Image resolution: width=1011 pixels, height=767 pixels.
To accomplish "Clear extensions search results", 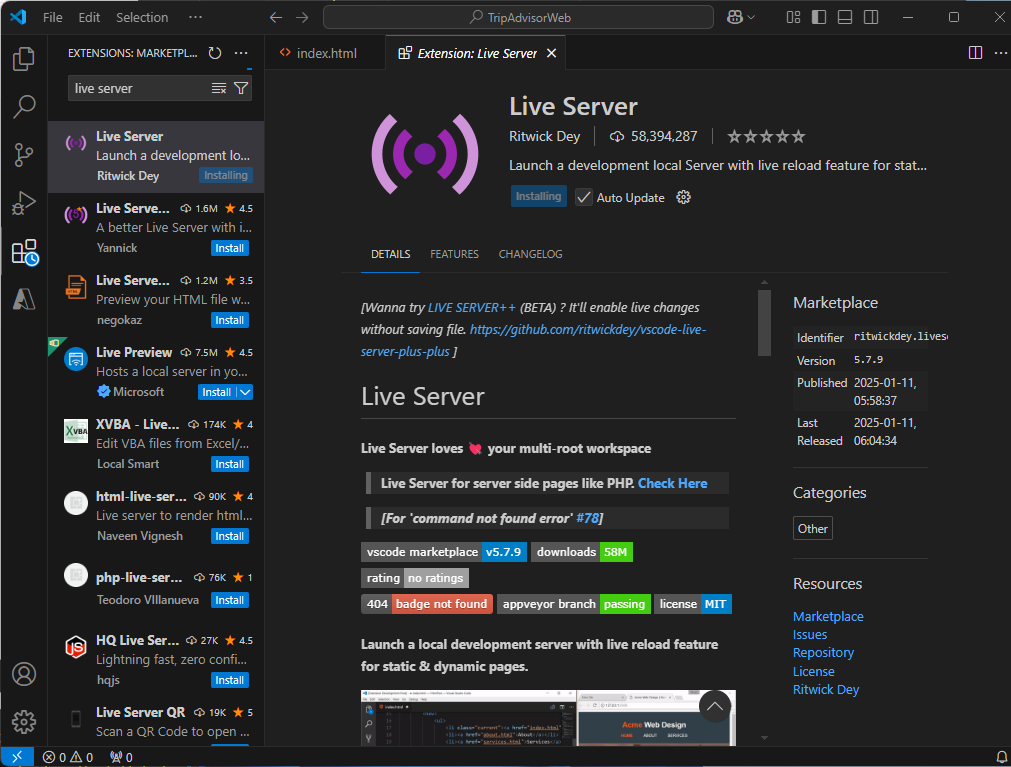I will 219,88.
